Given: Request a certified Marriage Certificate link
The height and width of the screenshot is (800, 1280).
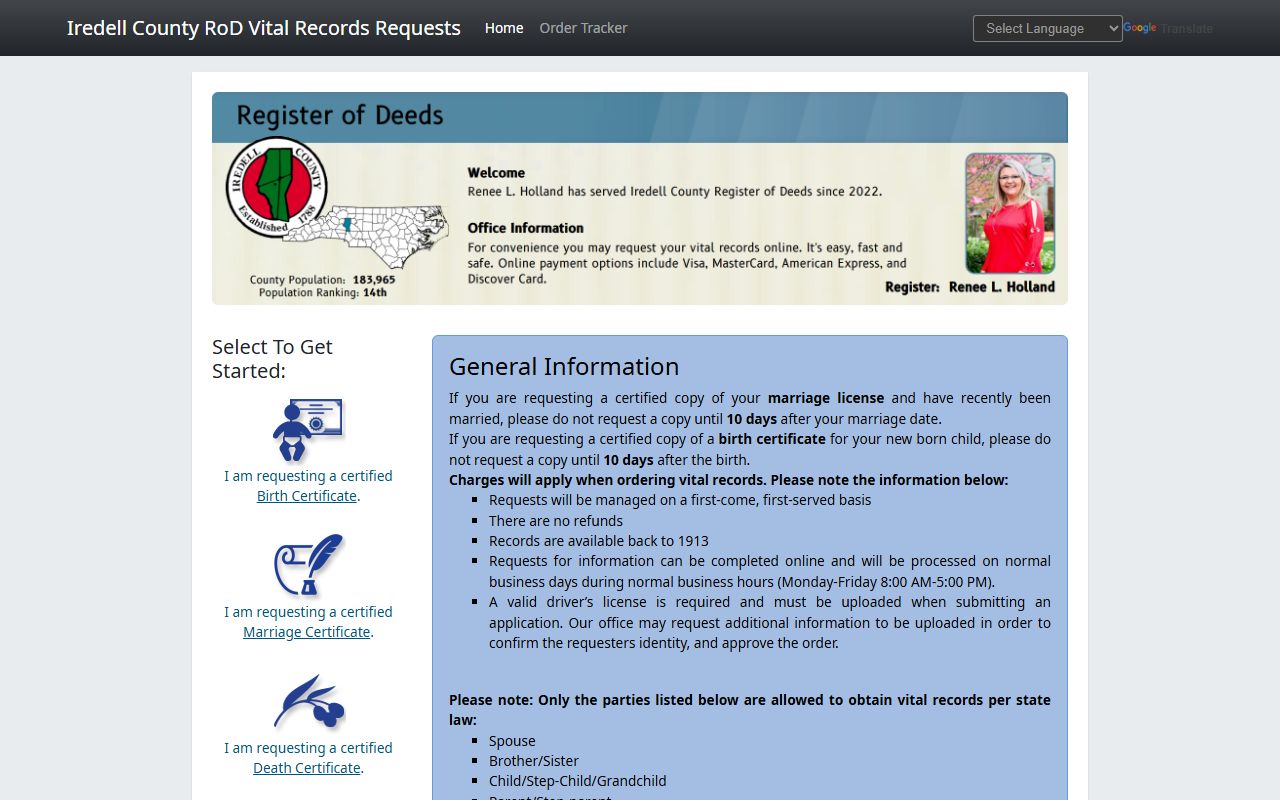Looking at the screenshot, I should click(x=307, y=632).
